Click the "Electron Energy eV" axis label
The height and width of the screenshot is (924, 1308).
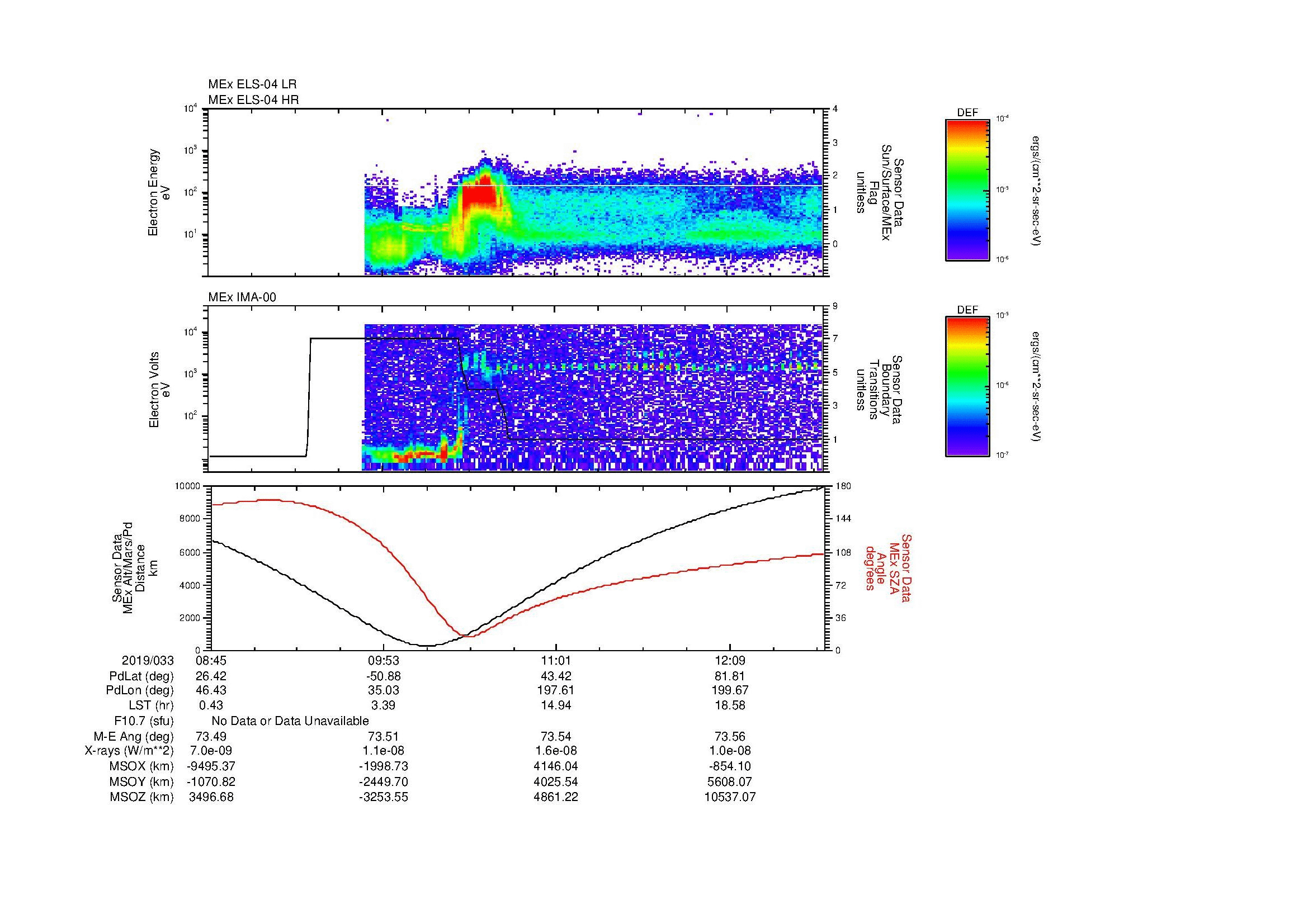click(x=159, y=192)
